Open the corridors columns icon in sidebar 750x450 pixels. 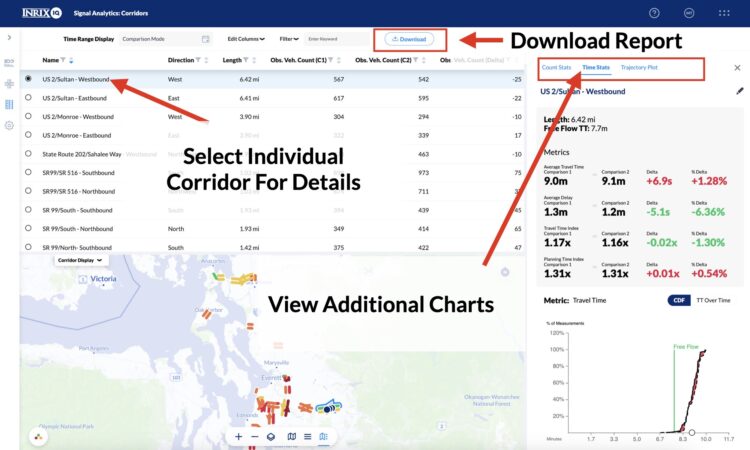(9, 104)
